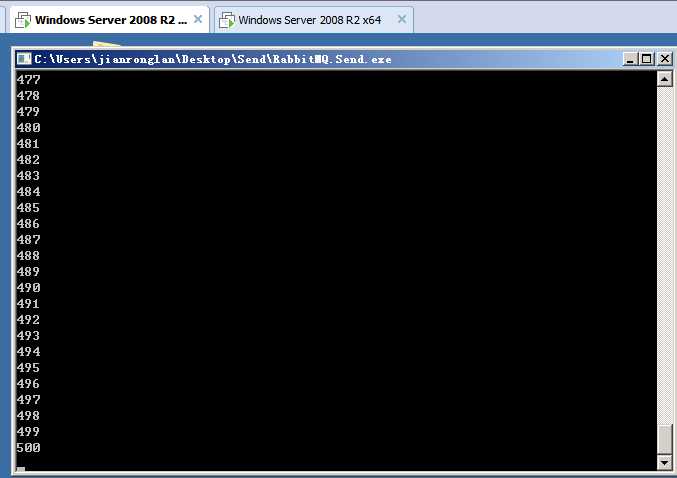Click the output line 500
677x478 pixels.
pyautogui.click(x=28, y=448)
